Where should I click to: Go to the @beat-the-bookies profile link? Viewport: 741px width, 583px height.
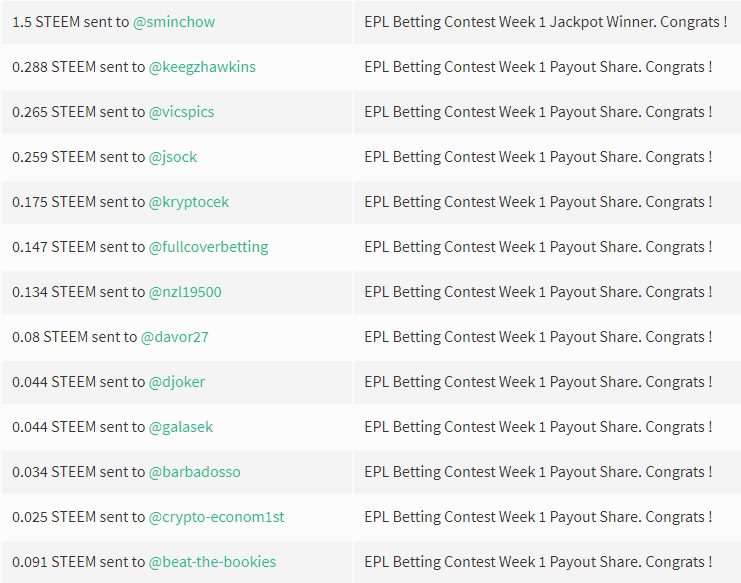point(212,561)
